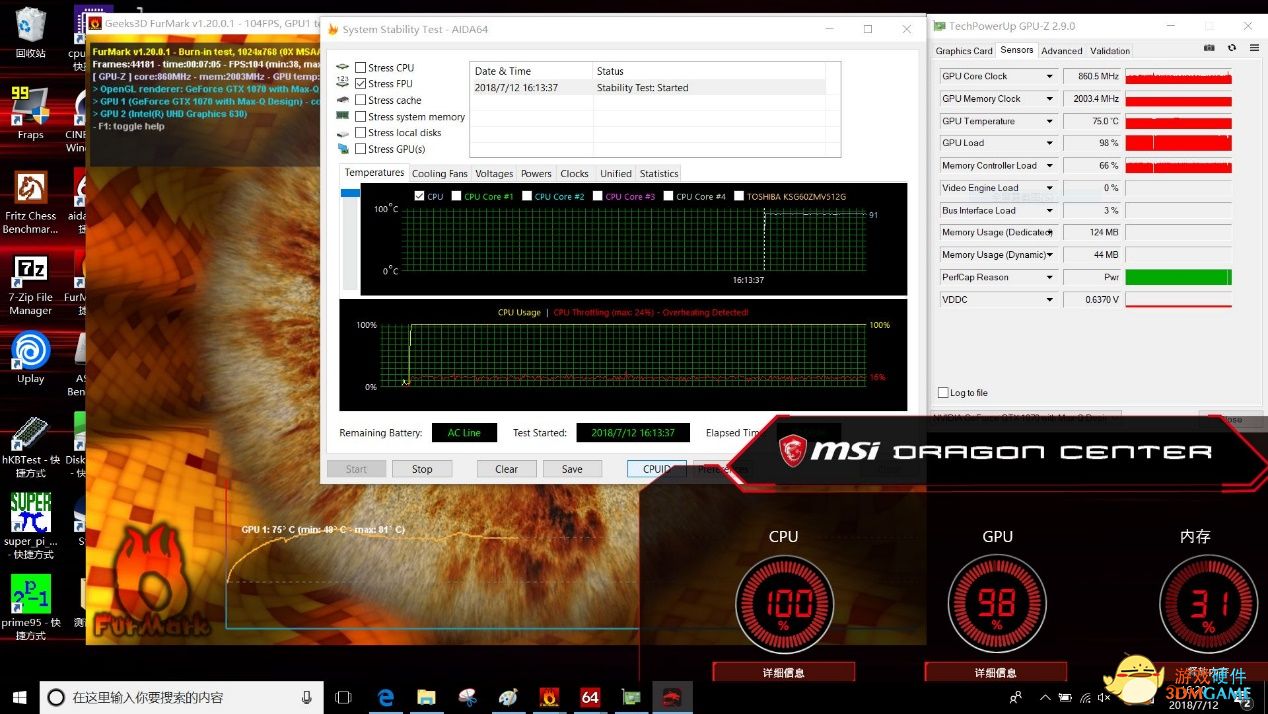This screenshot has height=714, width=1268.
Task: Enable the Stress GPU(s) checkbox
Action: tap(360, 149)
